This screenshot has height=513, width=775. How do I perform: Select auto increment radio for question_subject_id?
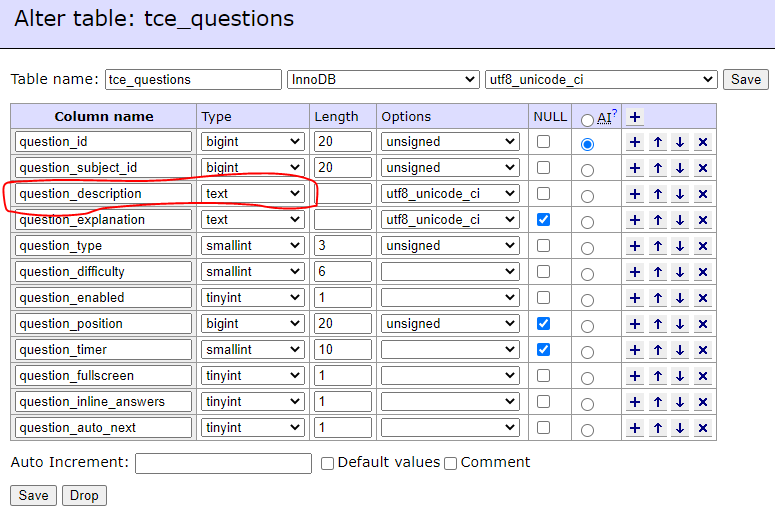tap(587, 171)
